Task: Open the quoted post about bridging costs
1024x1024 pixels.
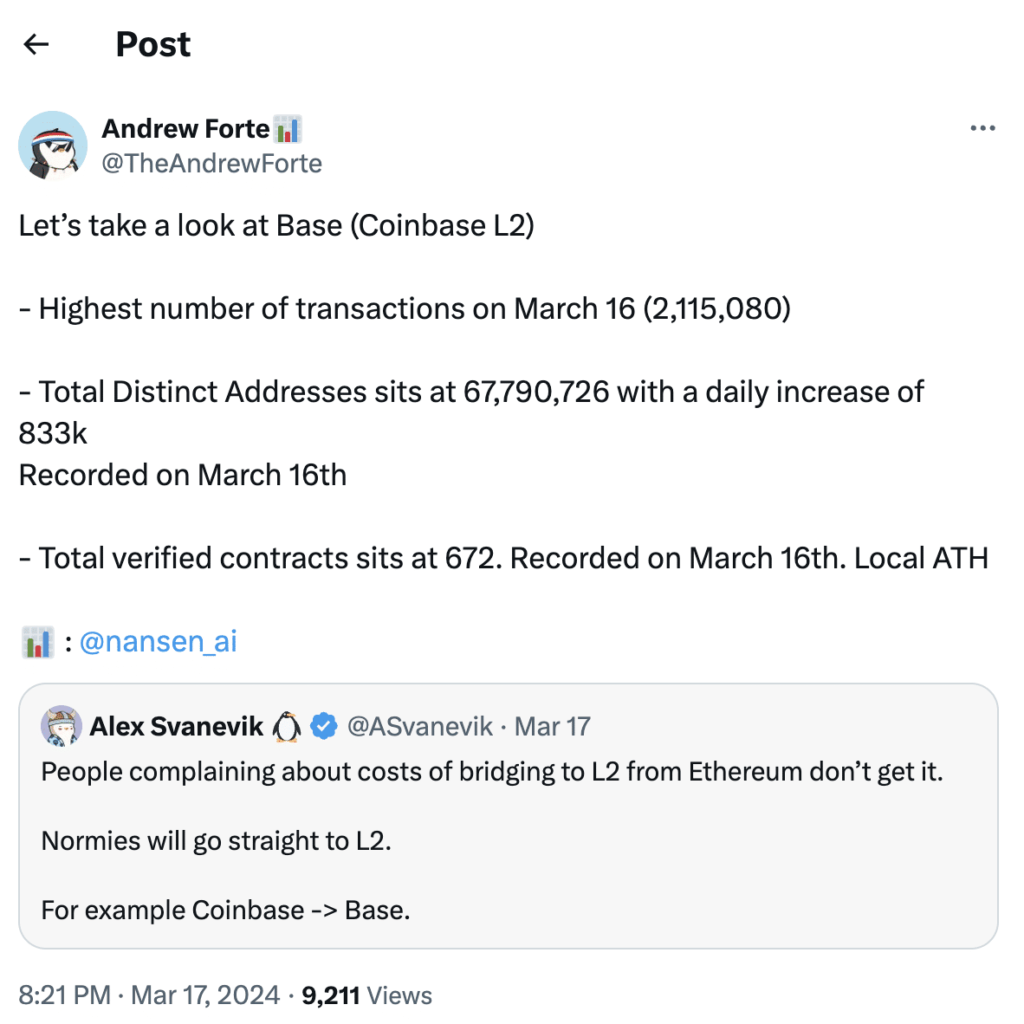Action: (x=490, y=840)
